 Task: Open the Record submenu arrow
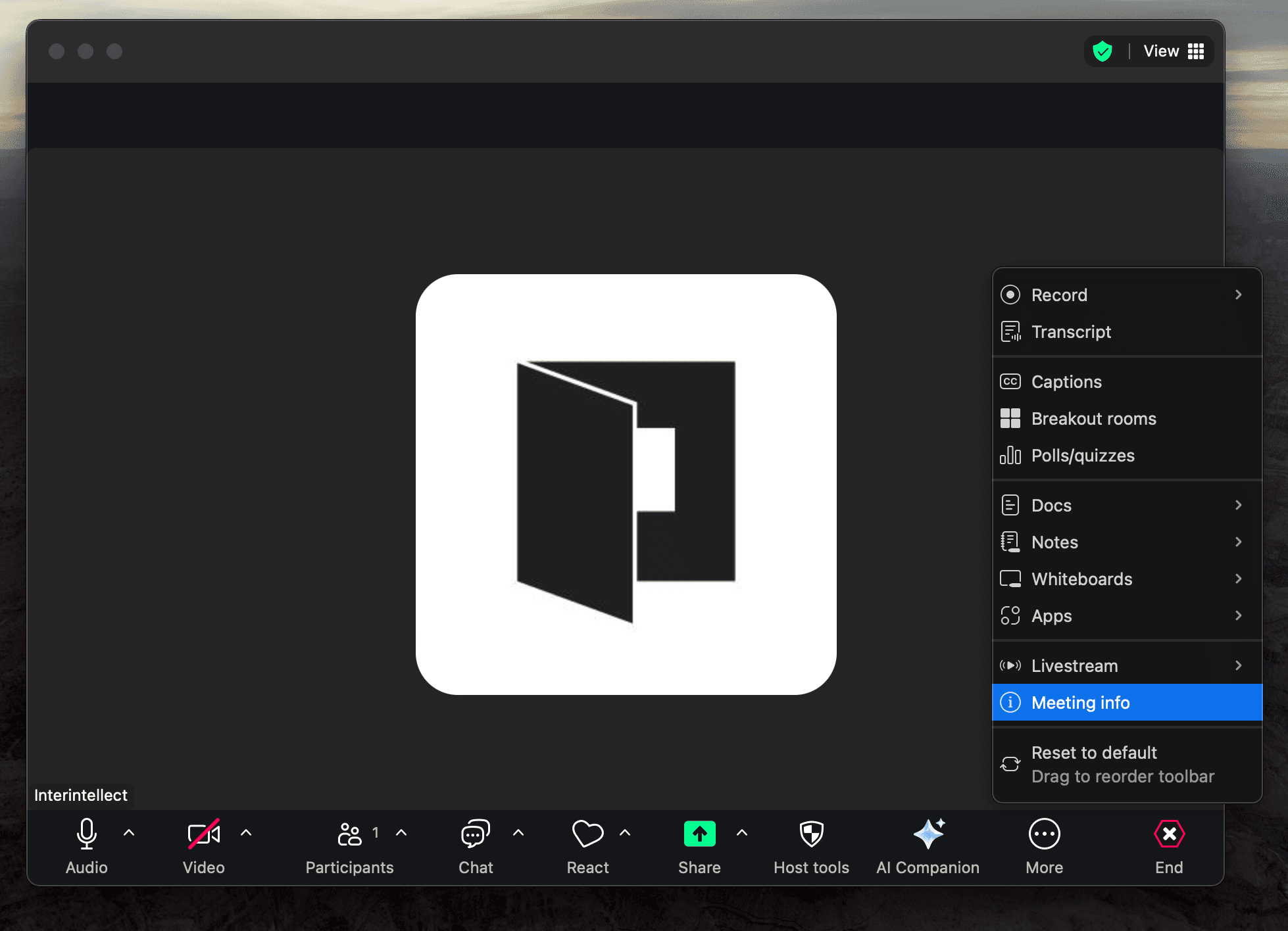1239,295
